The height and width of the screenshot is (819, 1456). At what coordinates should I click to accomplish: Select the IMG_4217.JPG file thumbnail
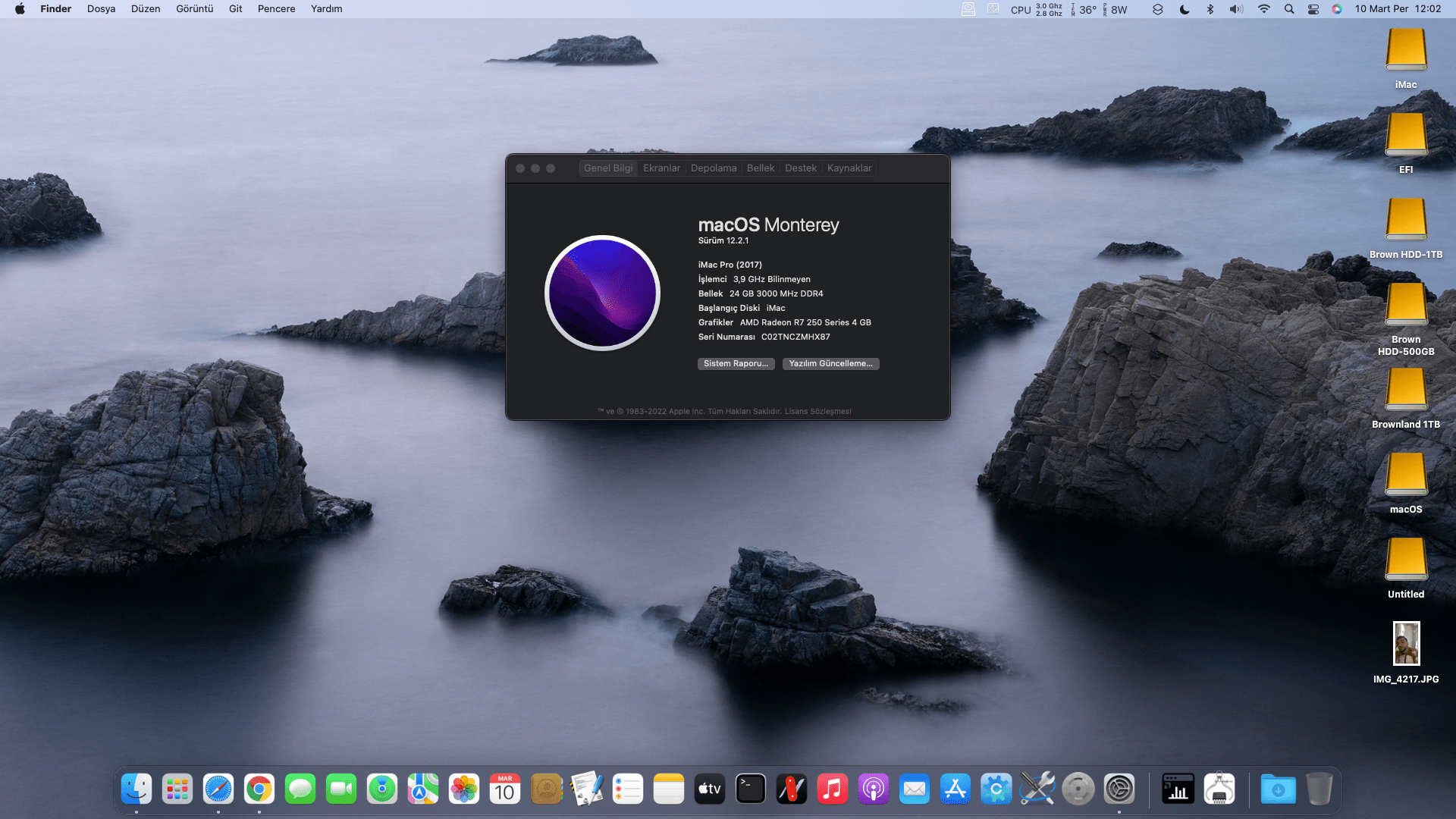(x=1406, y=643)
